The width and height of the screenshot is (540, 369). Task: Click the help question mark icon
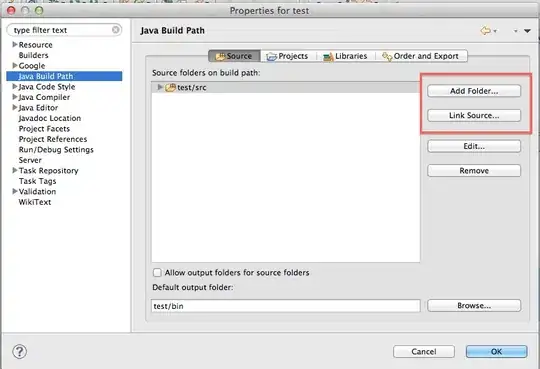tap(20, 352)
